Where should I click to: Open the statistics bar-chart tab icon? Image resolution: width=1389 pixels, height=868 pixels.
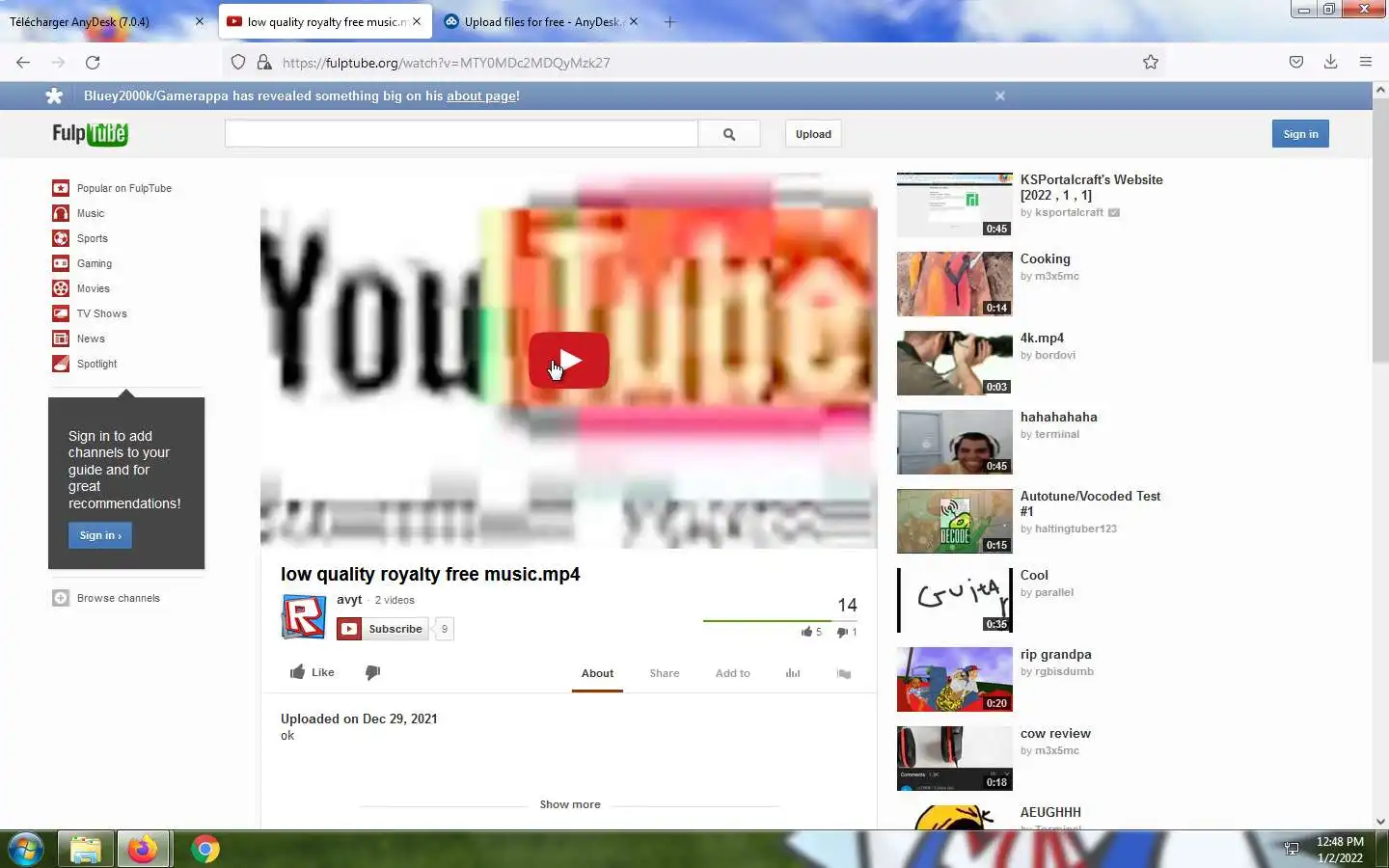793,673
